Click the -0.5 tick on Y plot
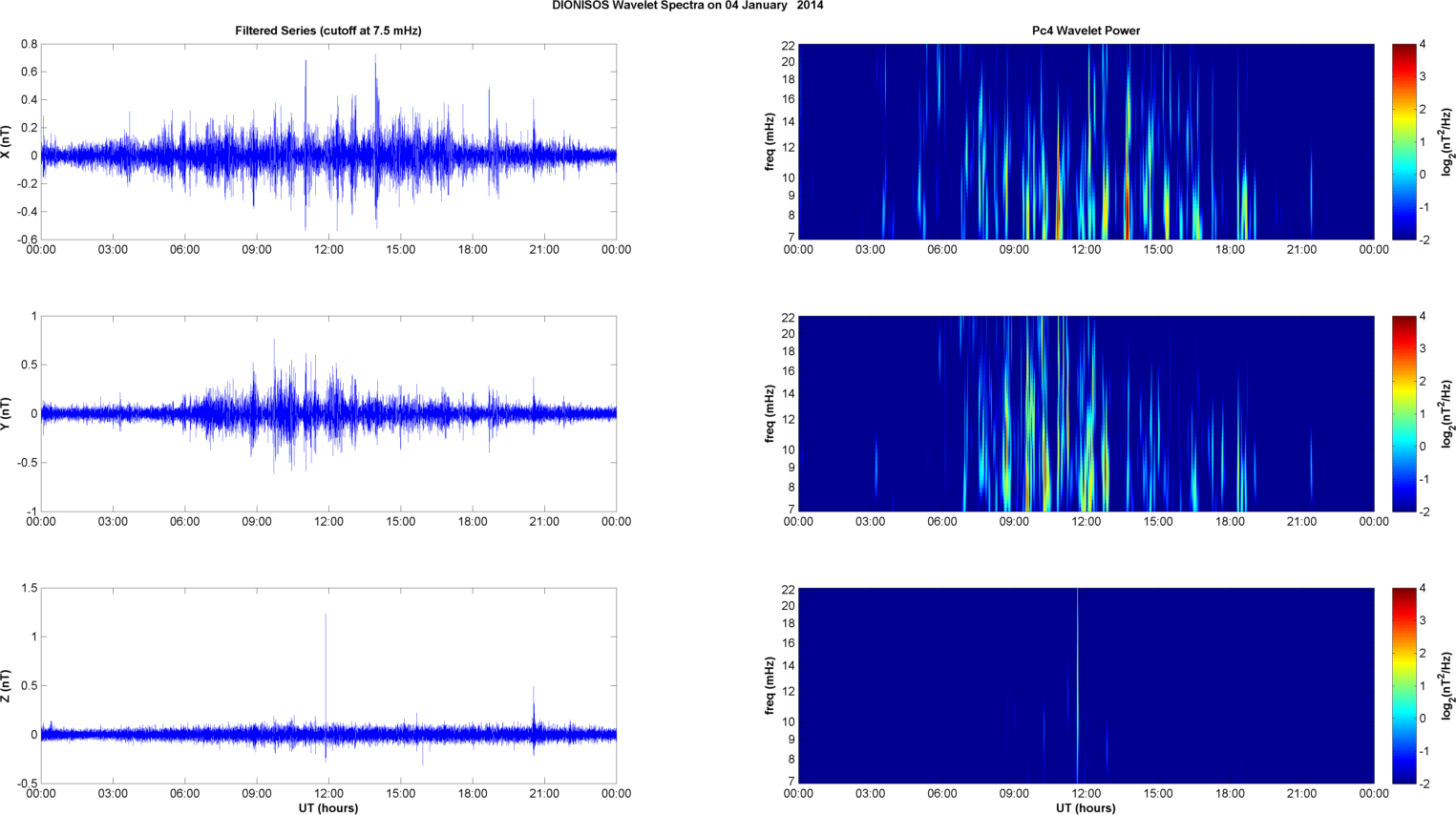 point(26,463)
